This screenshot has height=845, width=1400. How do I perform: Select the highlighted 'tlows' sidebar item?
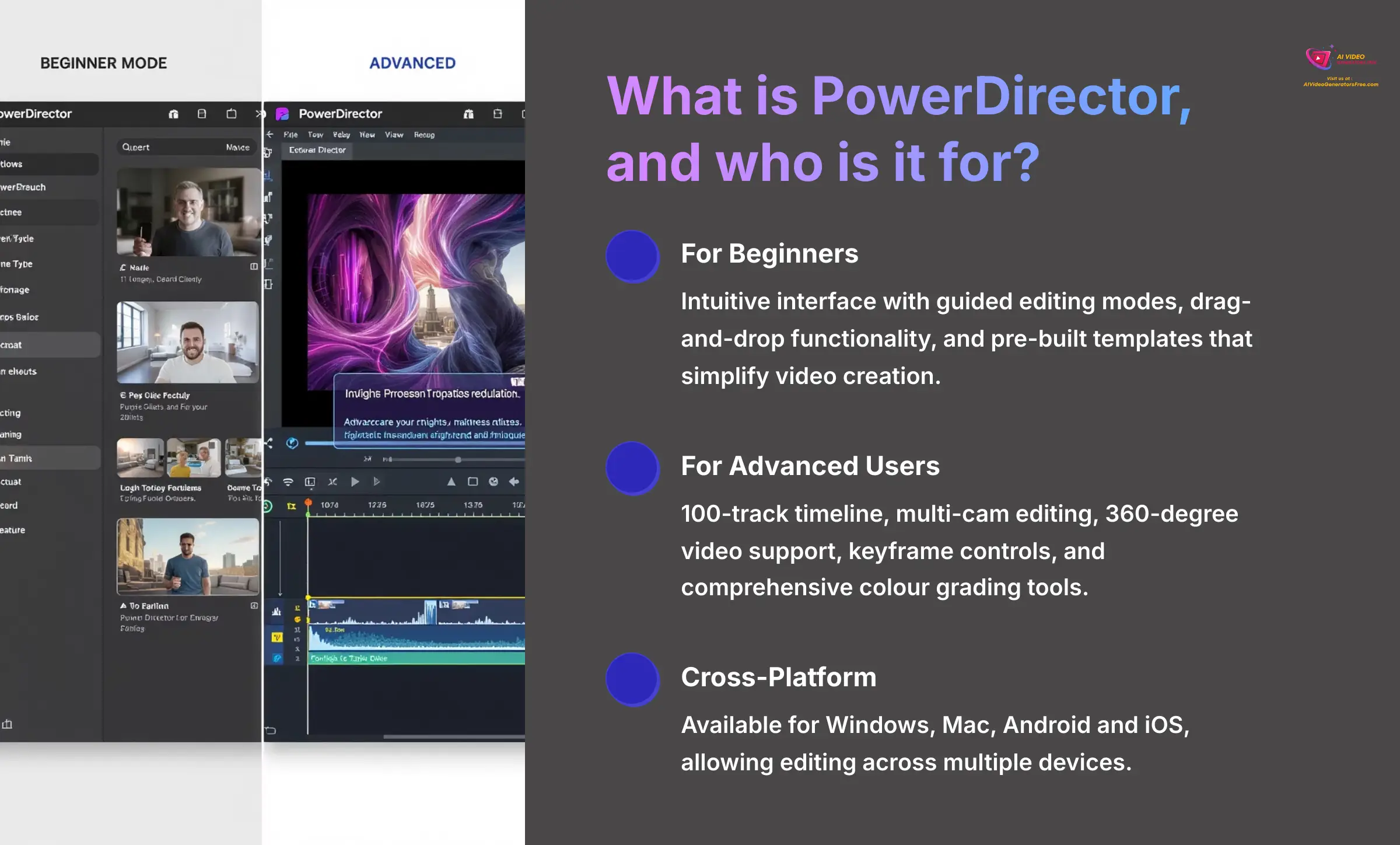click(50, 164)
